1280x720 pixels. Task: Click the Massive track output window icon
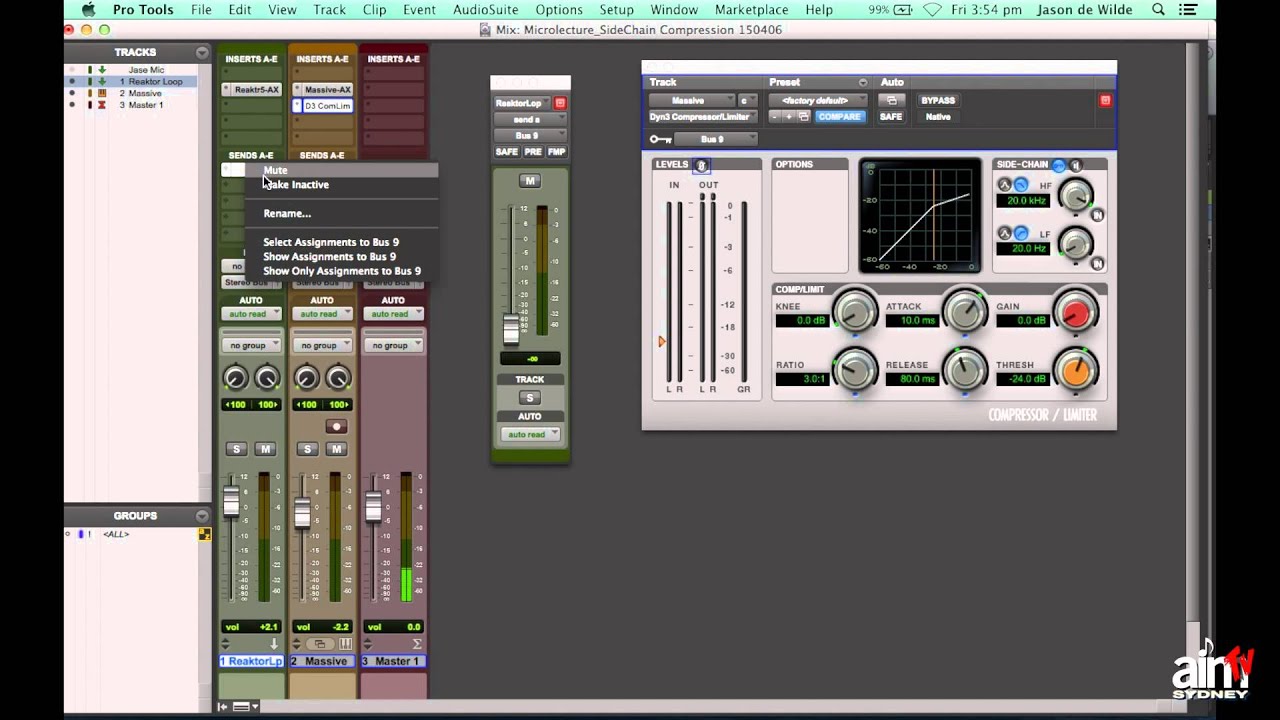click(321, 644)
